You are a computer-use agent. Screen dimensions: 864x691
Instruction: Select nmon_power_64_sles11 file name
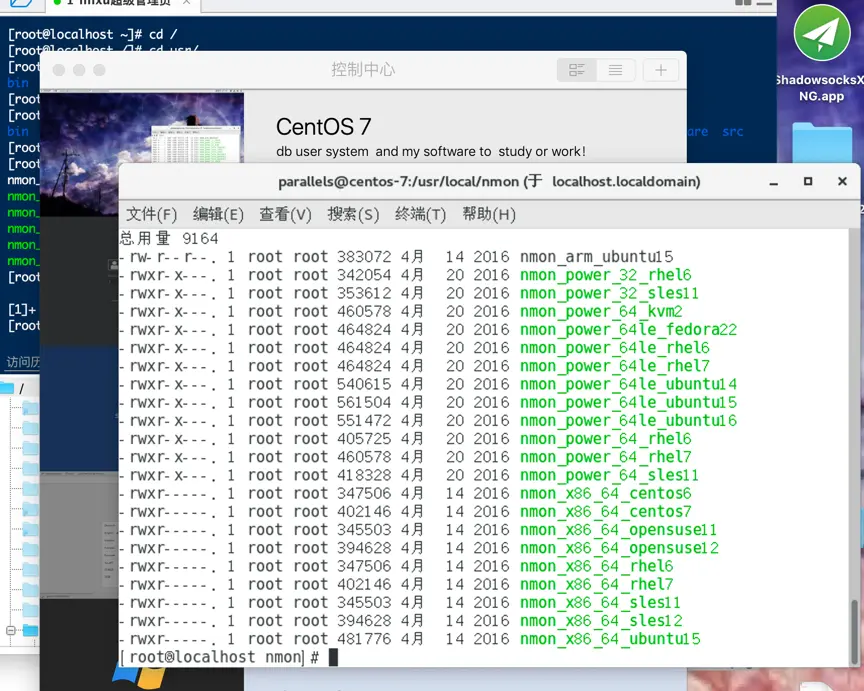pos(609,475)
